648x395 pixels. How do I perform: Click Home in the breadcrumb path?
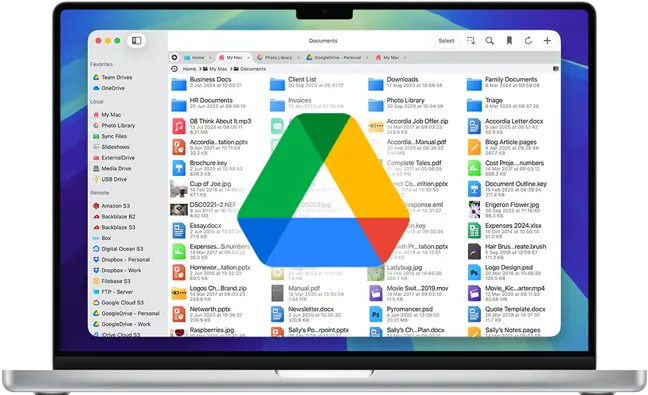tap(189, 69)
